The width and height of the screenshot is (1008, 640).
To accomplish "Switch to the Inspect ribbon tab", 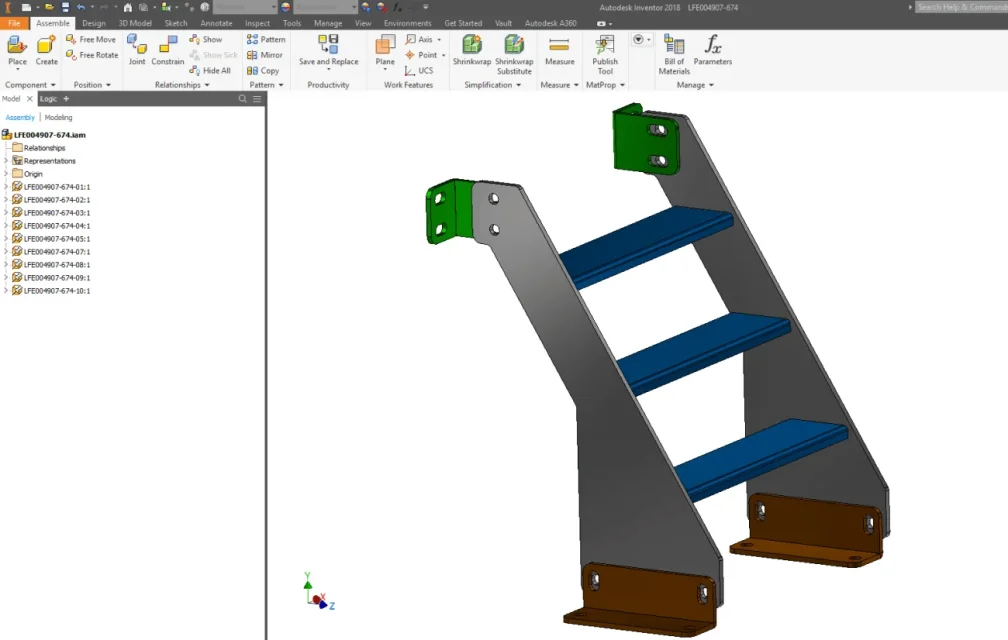I will (x=257, y=23).
